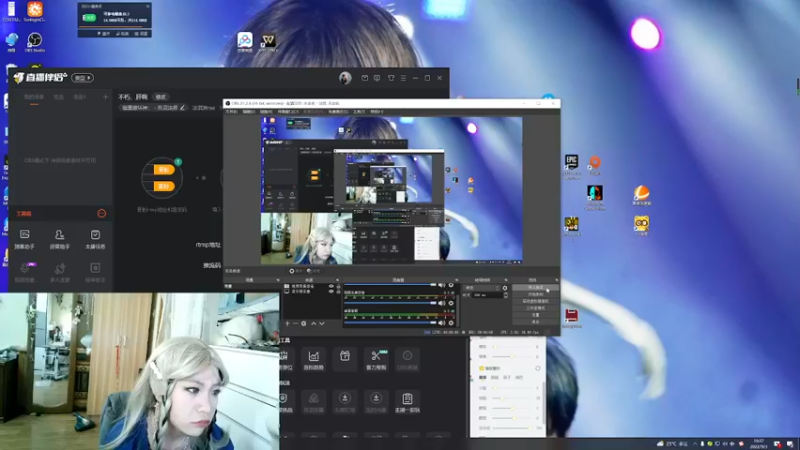Open the 编辑 menu in OBS
The width and height of the screenshot is (800, 450).
tap(248, 112)
